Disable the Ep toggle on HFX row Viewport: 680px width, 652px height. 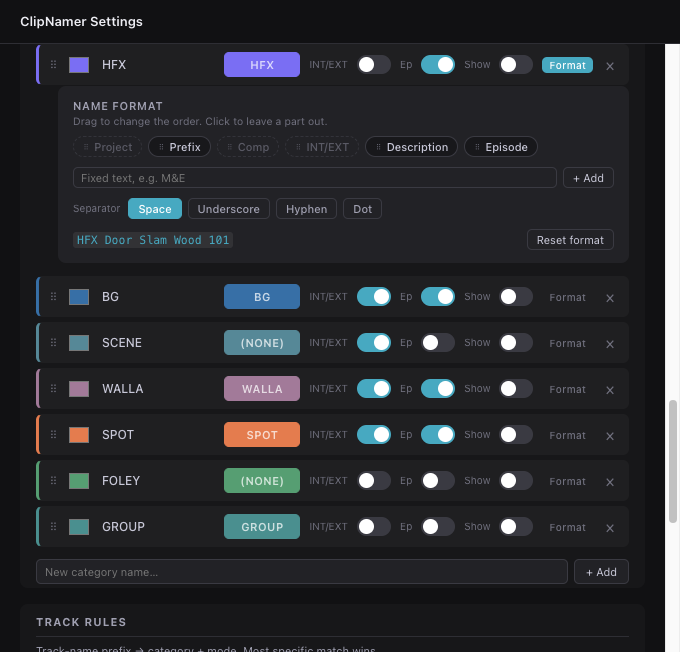click(438, 65)
